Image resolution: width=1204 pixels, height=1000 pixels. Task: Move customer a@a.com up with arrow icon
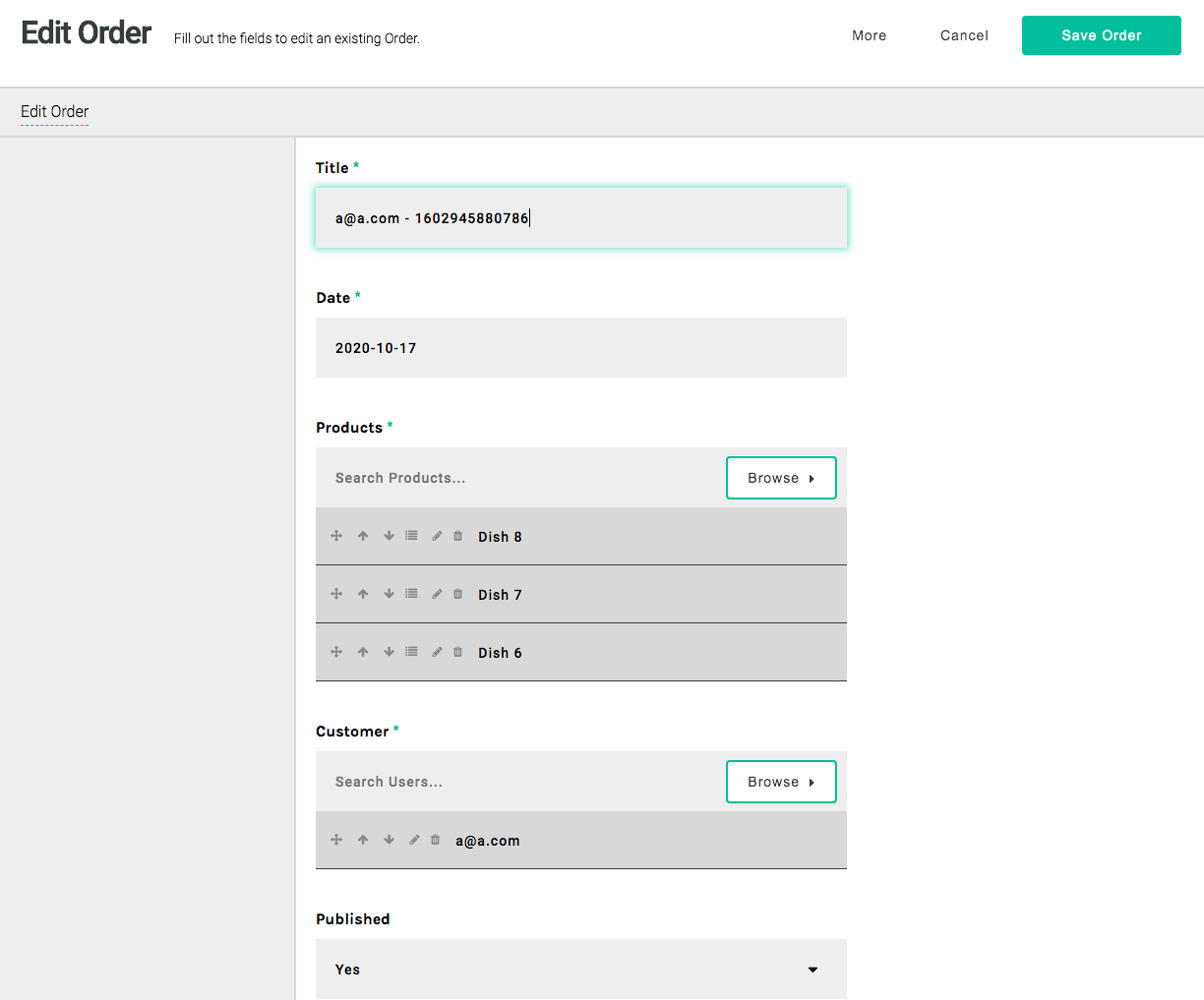363,840
